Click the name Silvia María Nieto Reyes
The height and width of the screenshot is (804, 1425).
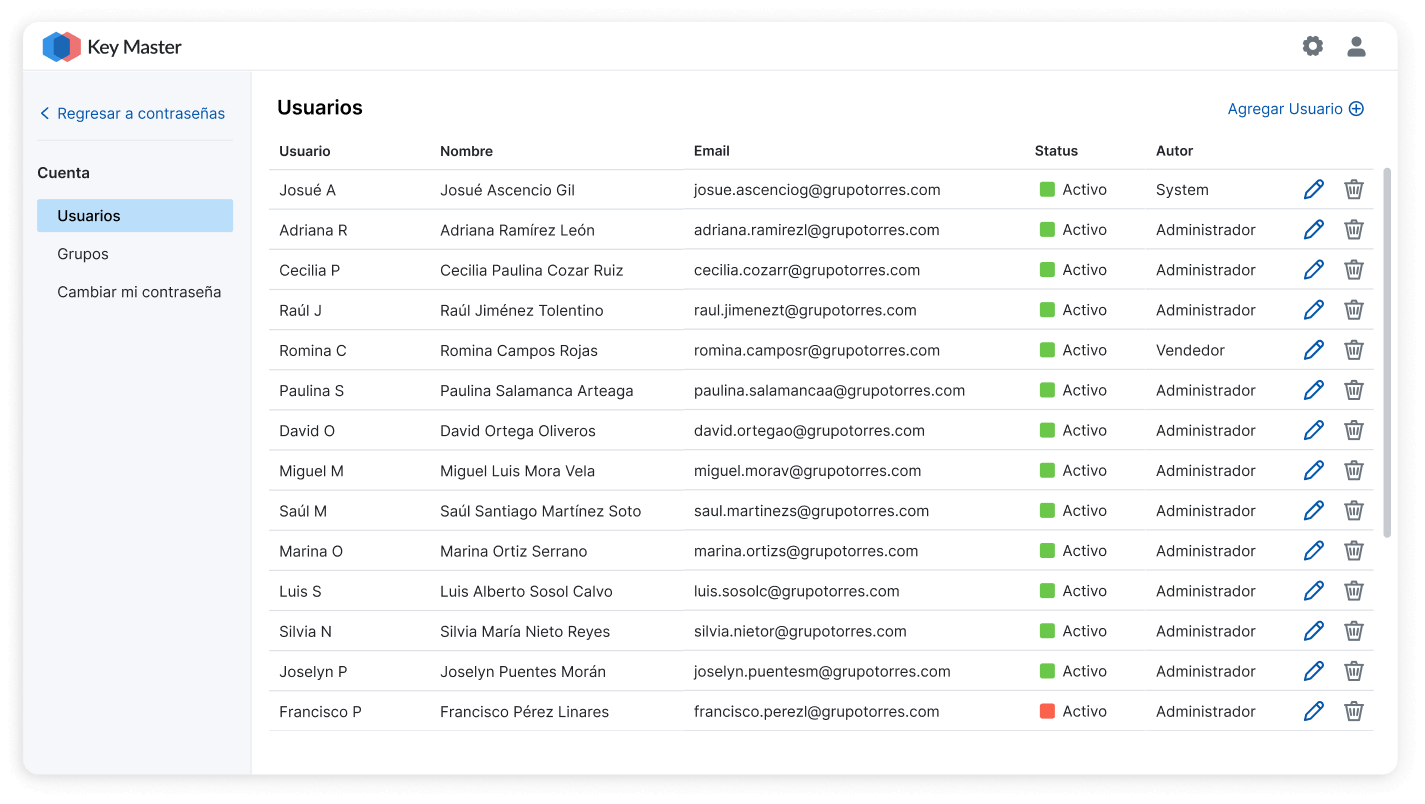tap(525, 631)
